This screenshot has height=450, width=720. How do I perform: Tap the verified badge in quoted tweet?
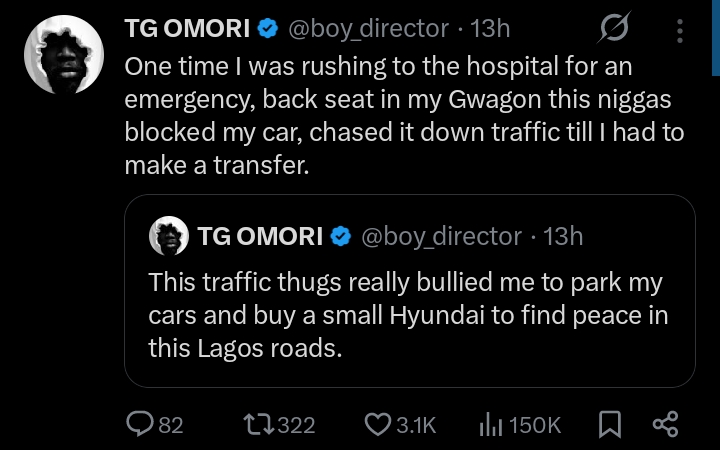click(x=340, y=237)
